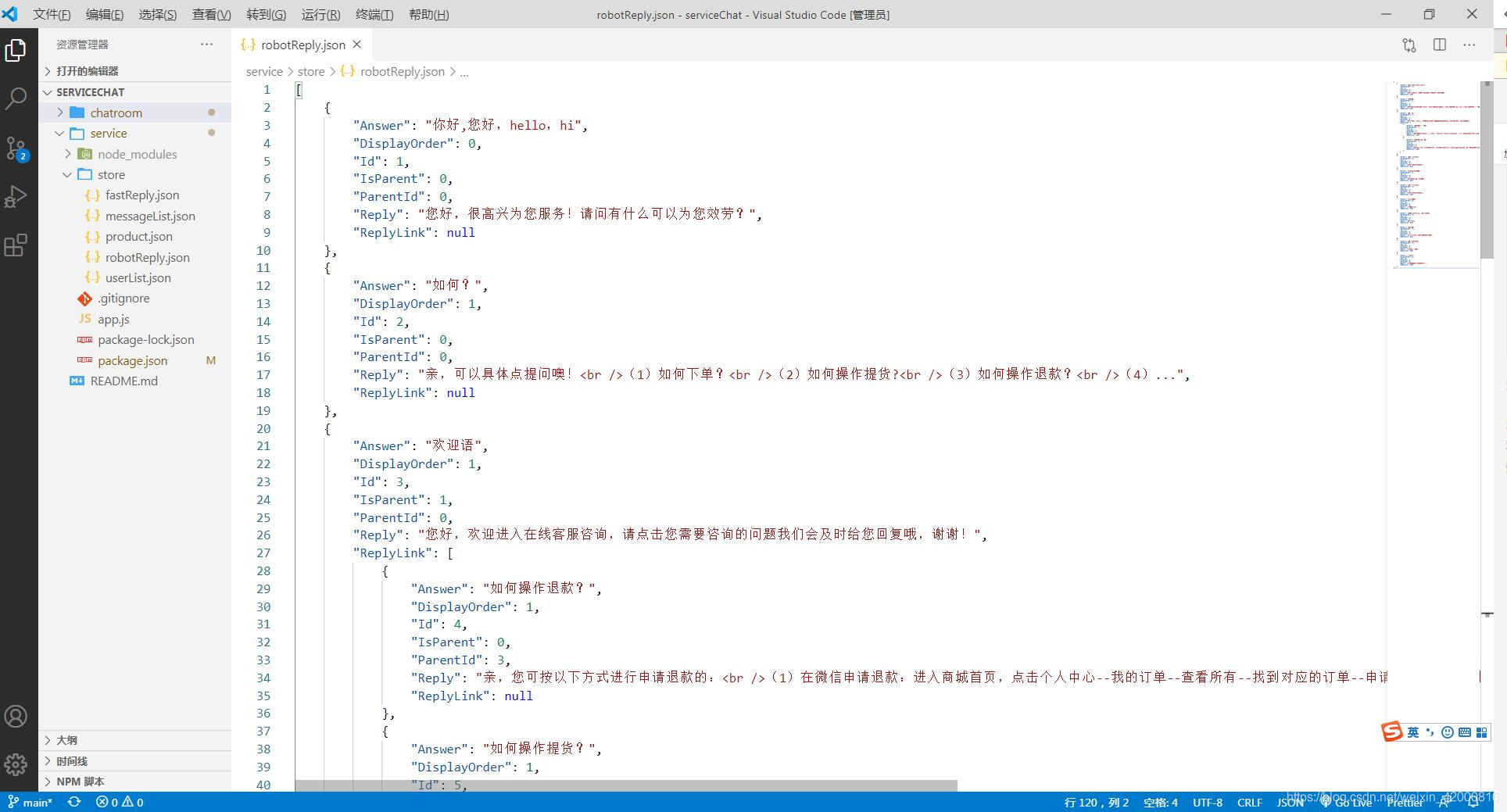Screen dimensions: 1507x812
Task: Open product.json in the explorer
Action: [x=135, y=236]
